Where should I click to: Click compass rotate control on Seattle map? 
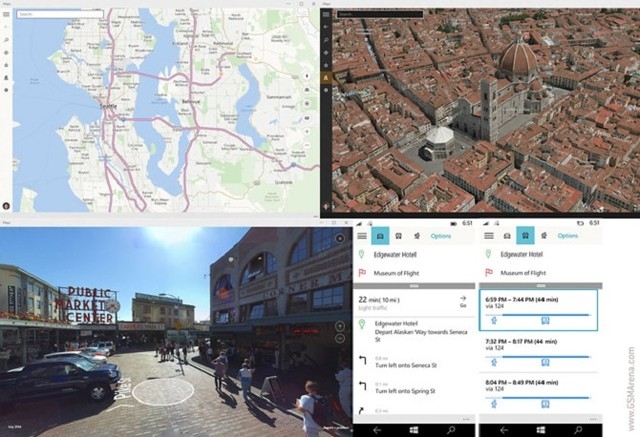pyautogui.click(x=307, y=76)
